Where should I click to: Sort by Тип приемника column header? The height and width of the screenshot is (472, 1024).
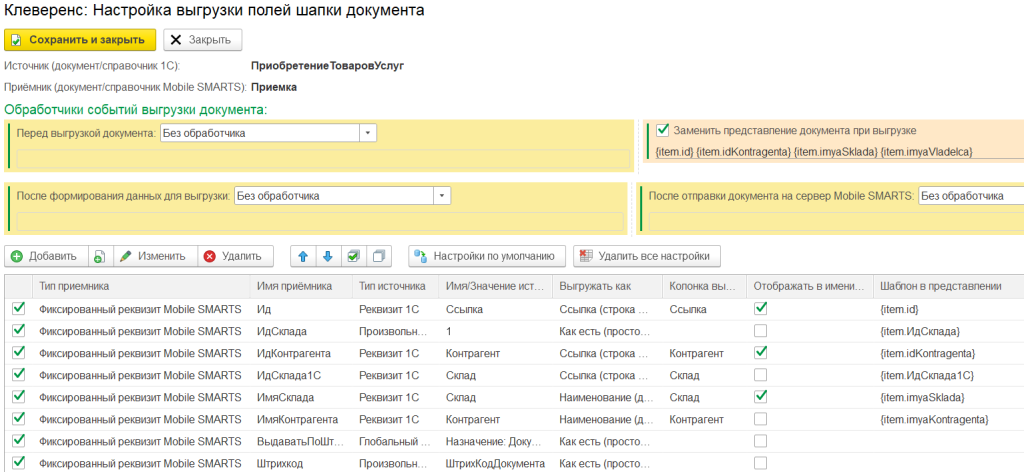140,286
